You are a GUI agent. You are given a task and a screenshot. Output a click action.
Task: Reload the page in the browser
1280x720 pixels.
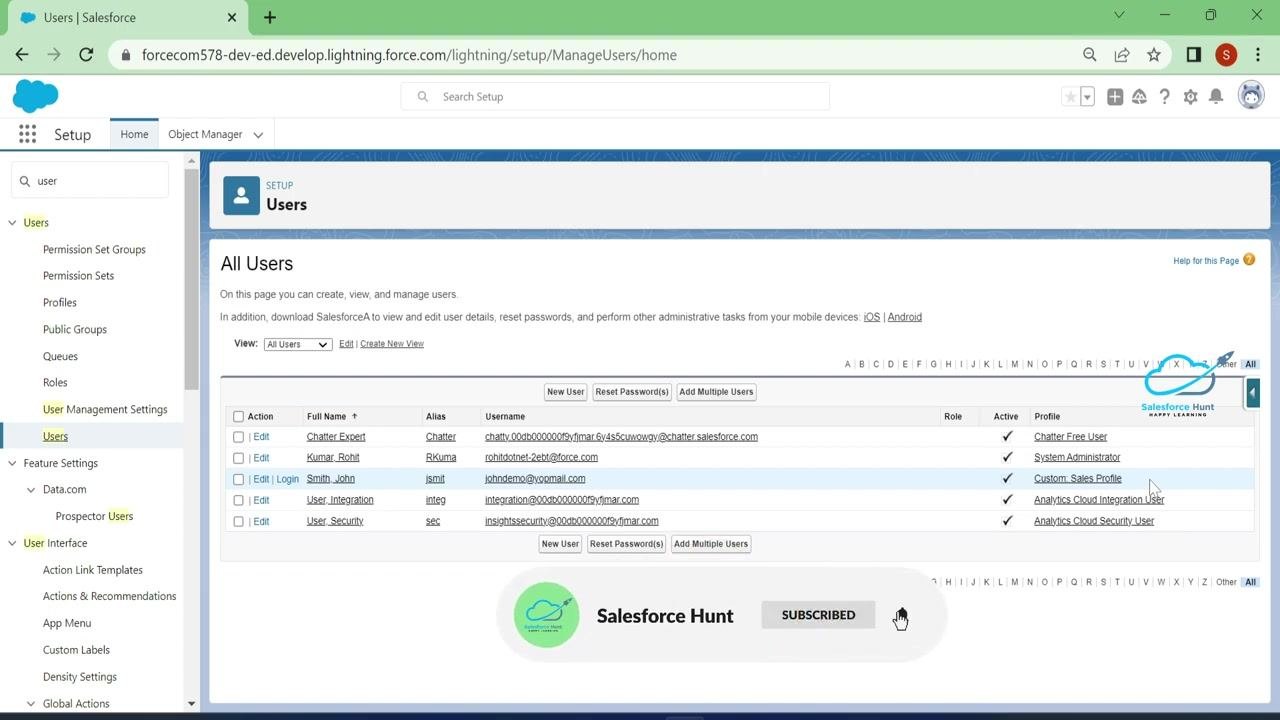[86, 55]
